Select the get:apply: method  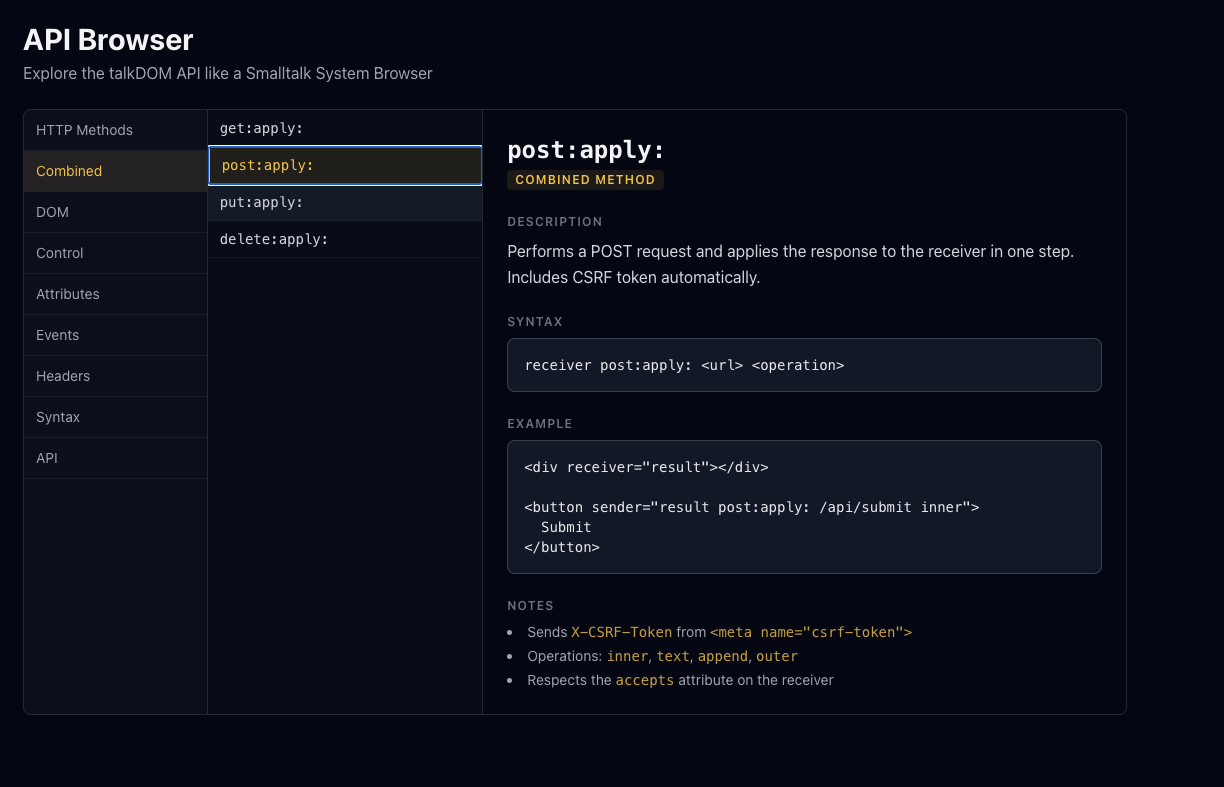point(345,128)
